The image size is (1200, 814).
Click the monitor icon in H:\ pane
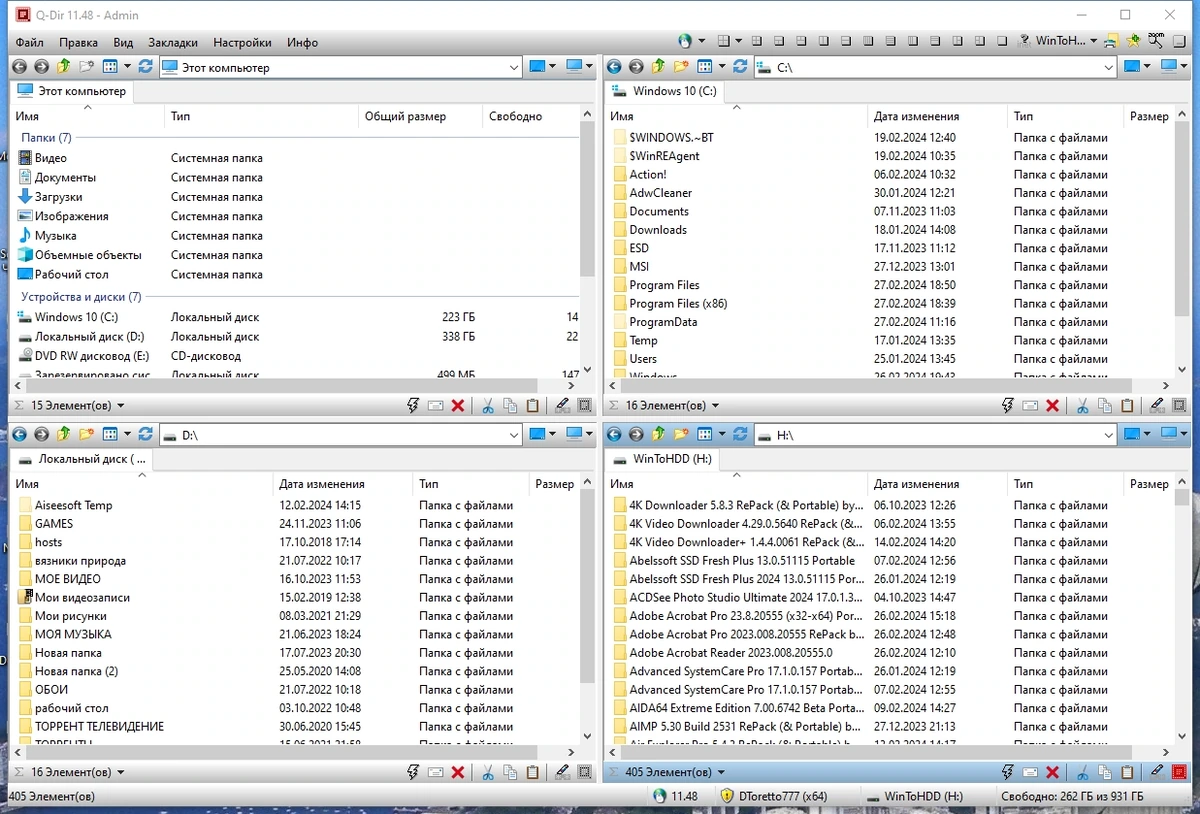pos(1168,435)
